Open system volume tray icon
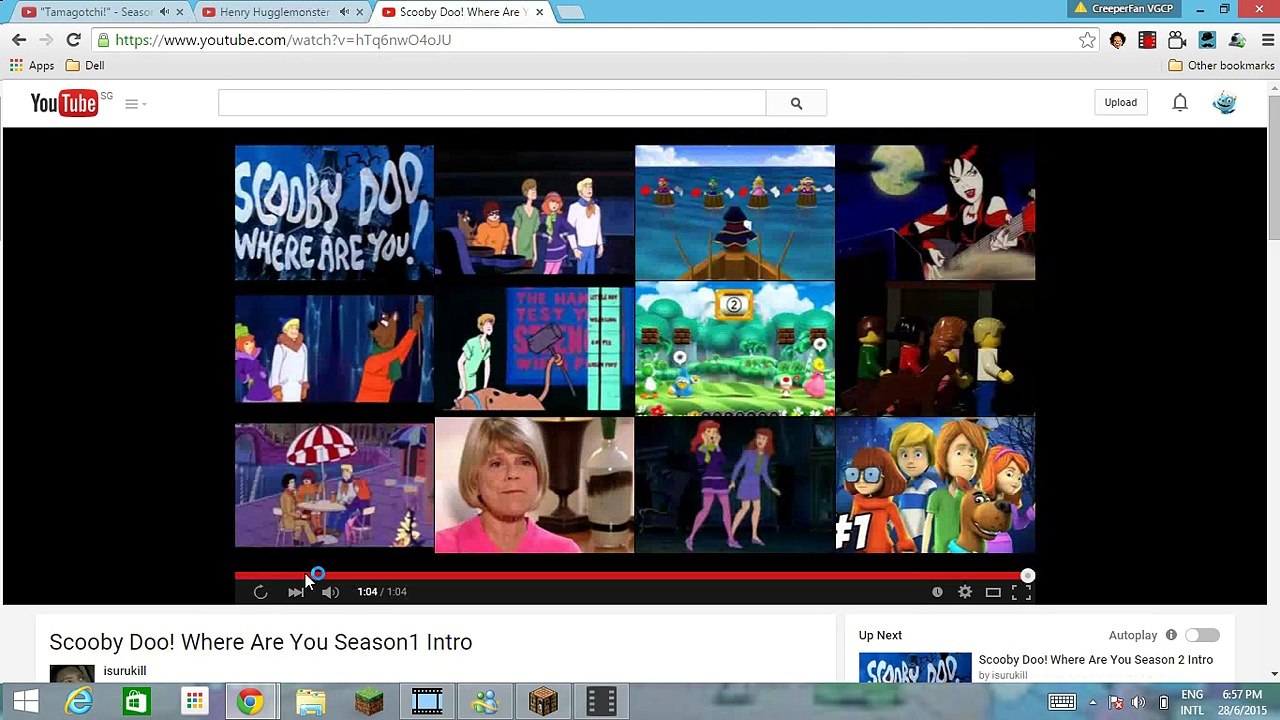This screenshot has width=1280, height=720. coord(1138,702)
